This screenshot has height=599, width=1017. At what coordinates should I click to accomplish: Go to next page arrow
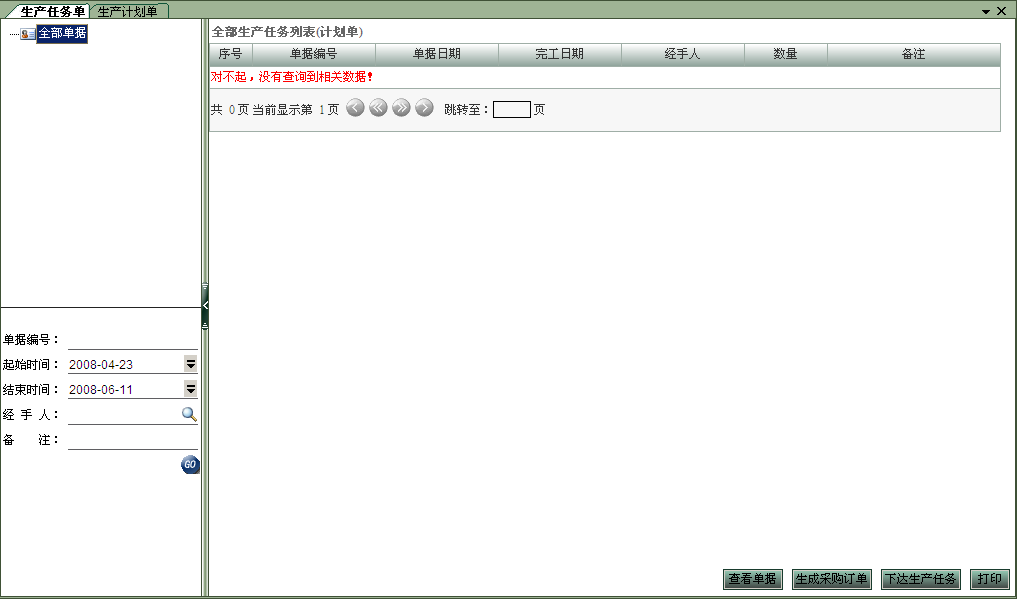tap(424, 108)
